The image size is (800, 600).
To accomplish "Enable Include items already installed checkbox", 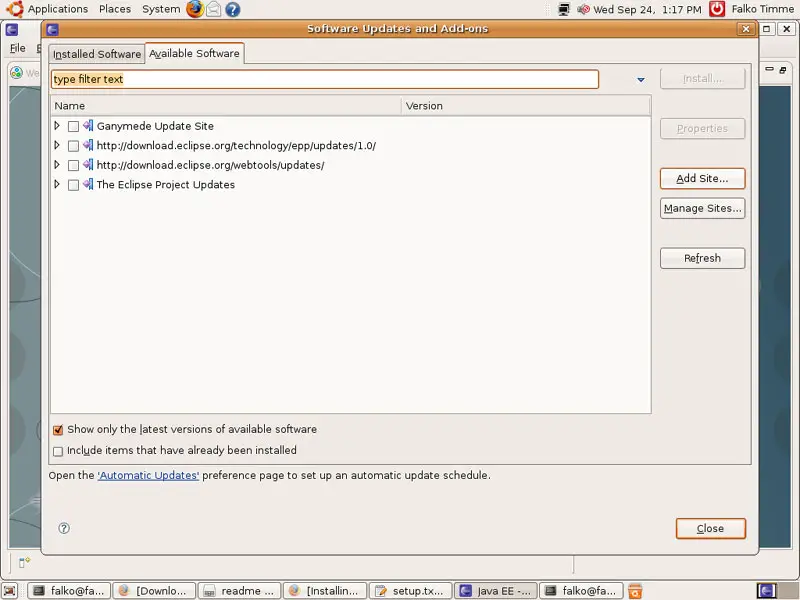I will click(x=58, y=451).
